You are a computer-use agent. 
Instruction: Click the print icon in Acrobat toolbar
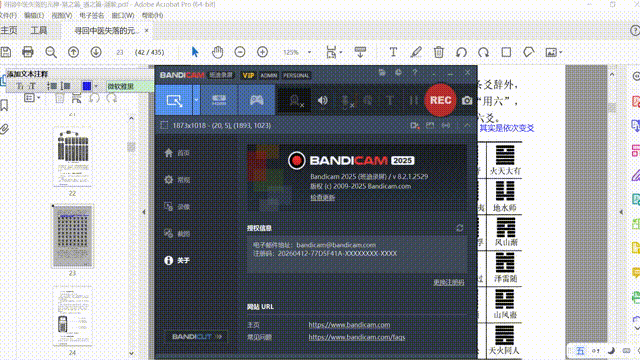(28, 52)
